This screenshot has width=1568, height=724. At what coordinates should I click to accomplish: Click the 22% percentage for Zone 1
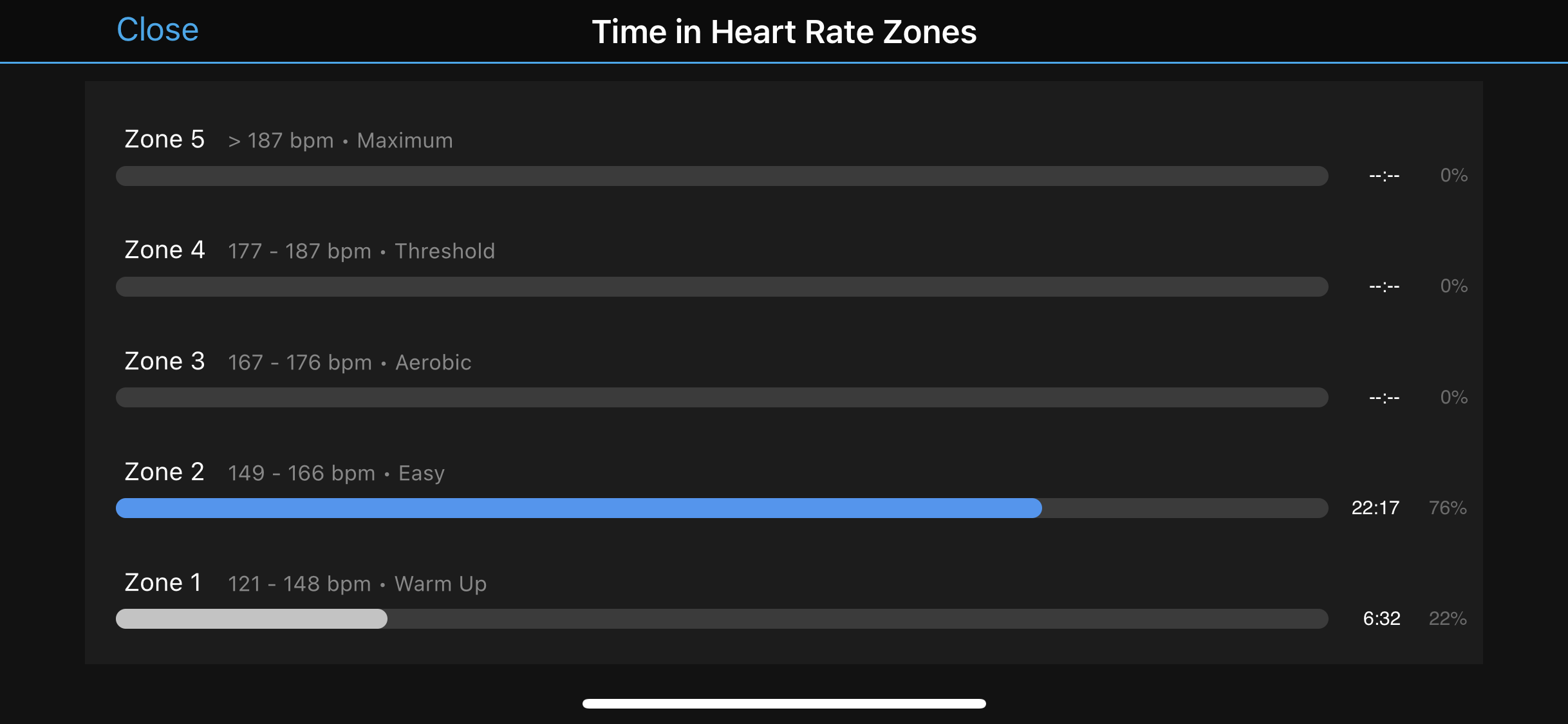pyautogui.click(x=1448, y=618)
